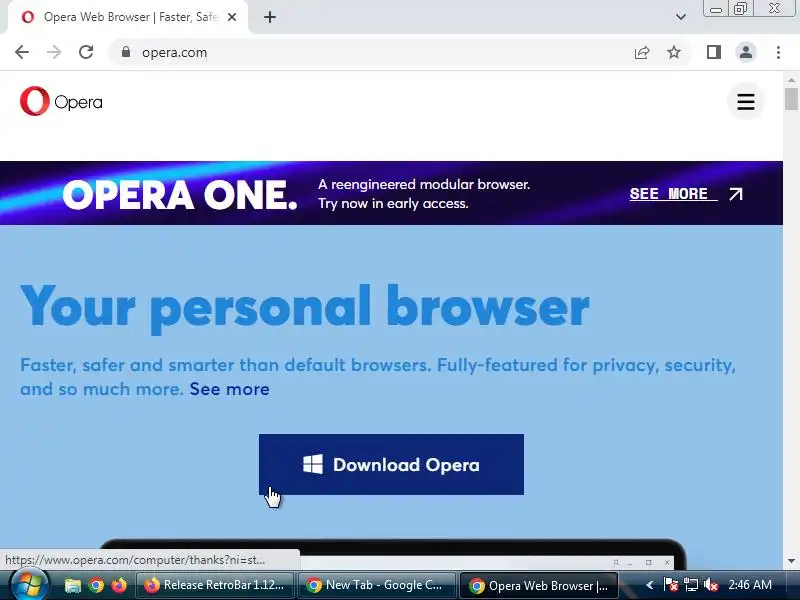
Task: Click the muted volume tray icon
Action: pyautogui.click(x=711, y=585)
